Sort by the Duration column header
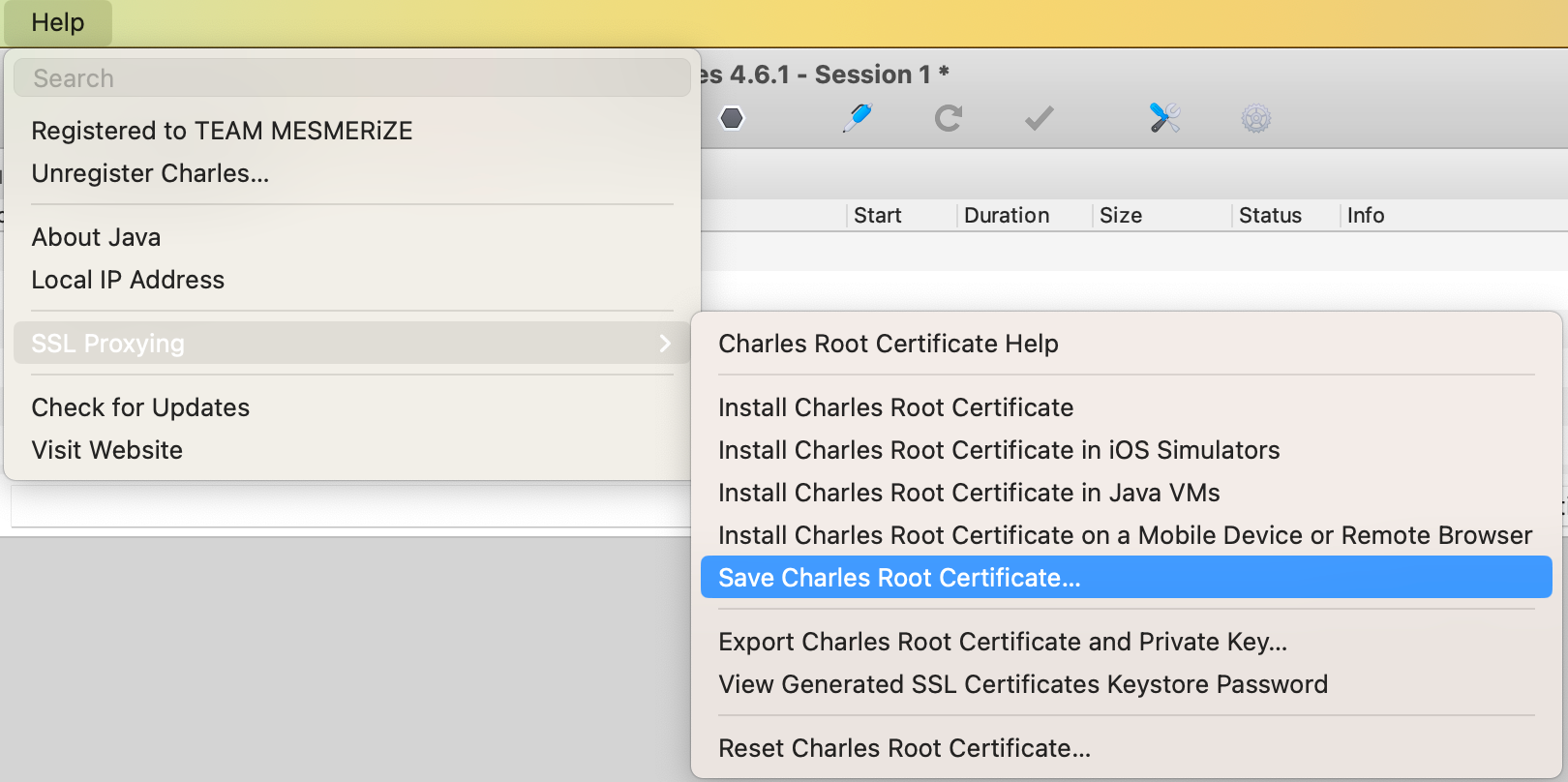Screen dimensions: 1568x782 click(x=1007, y=215)
